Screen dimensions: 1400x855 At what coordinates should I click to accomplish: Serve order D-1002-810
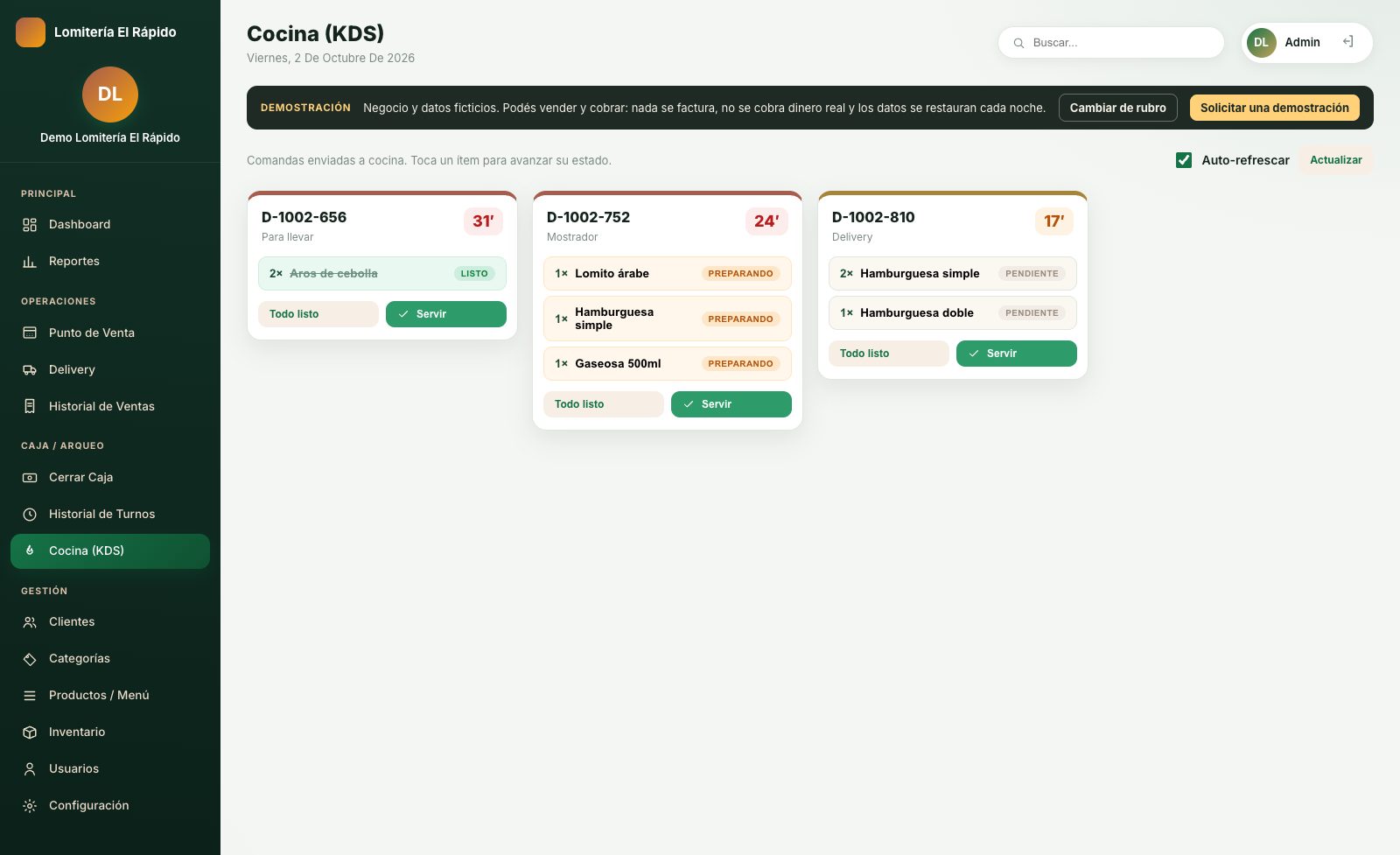point(1017,354)
